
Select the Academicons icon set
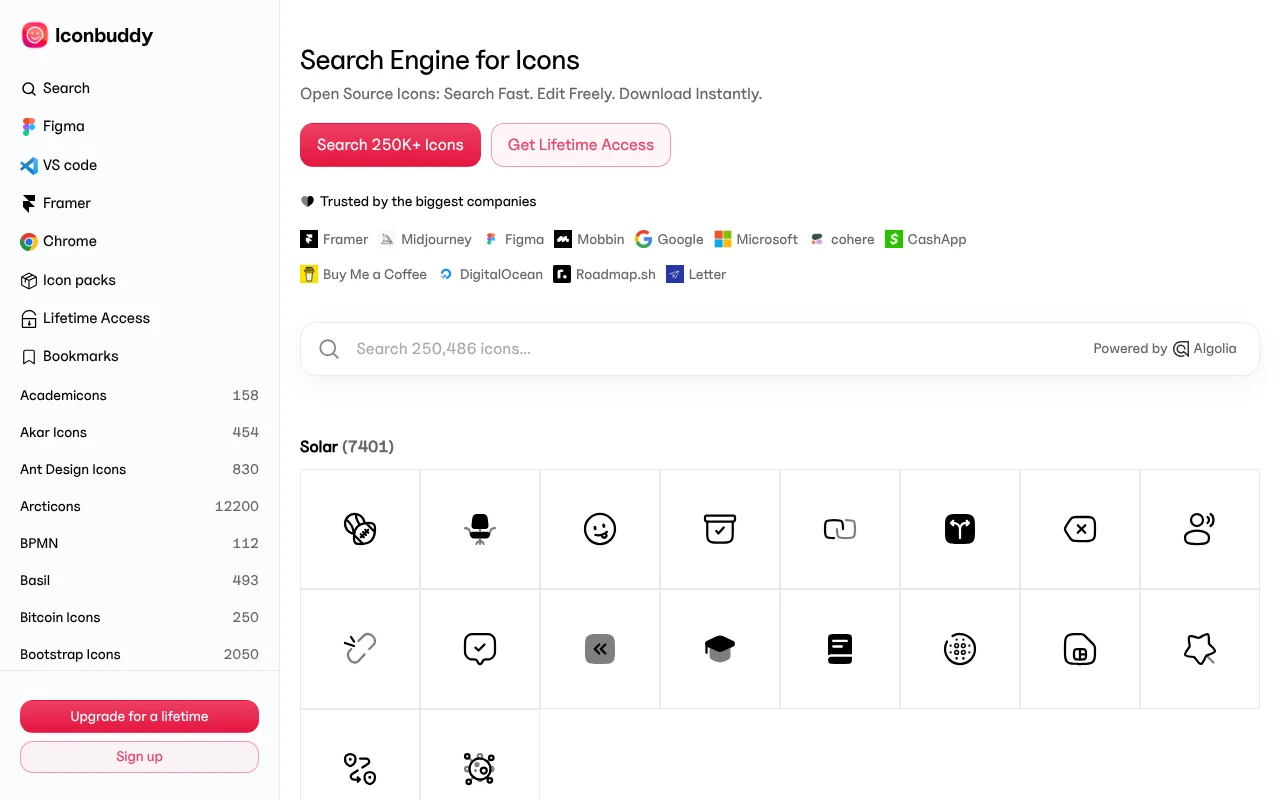139,395
